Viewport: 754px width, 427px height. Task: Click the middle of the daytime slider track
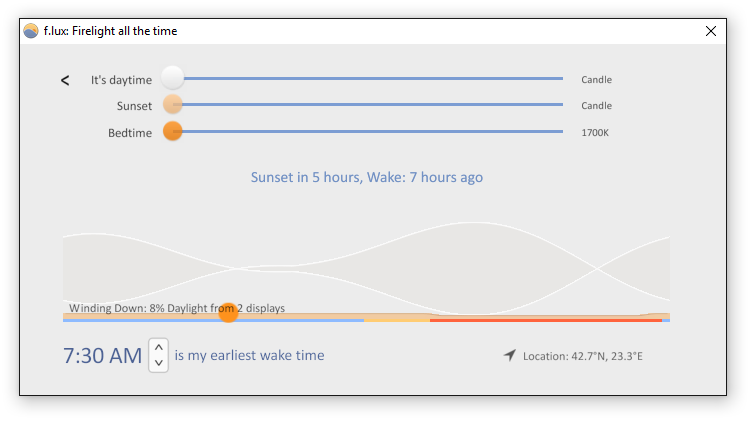click(x=373, y=78)
